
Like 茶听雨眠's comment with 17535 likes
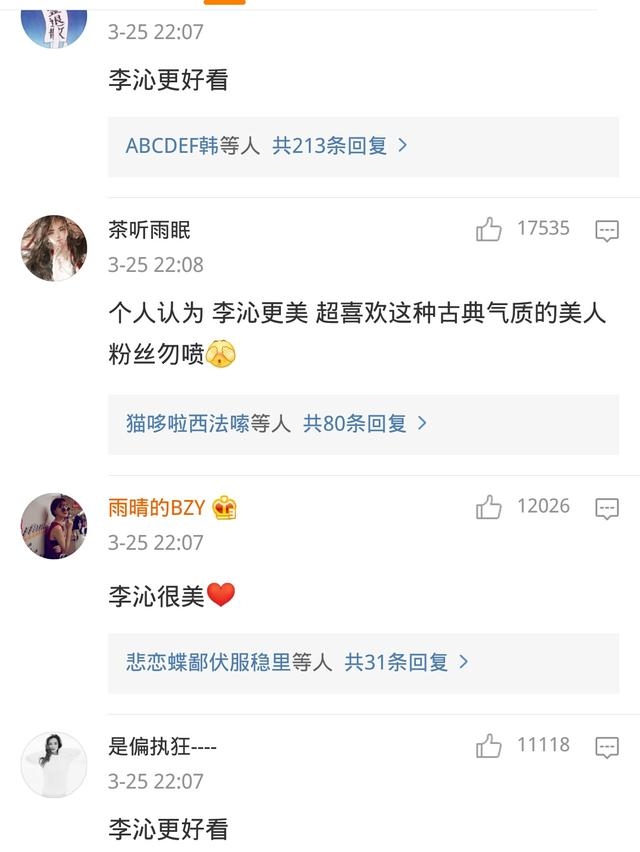[489, 230]
